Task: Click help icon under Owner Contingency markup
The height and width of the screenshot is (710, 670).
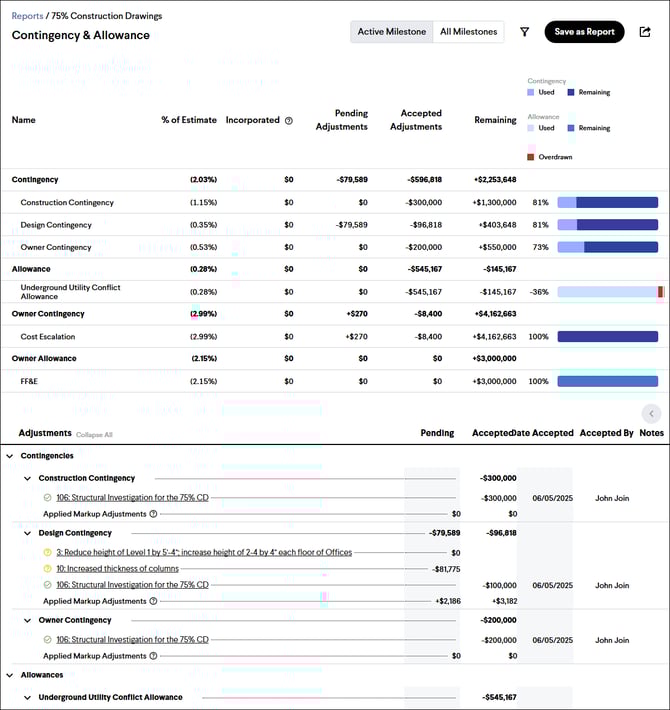Action: click(153, 656)
